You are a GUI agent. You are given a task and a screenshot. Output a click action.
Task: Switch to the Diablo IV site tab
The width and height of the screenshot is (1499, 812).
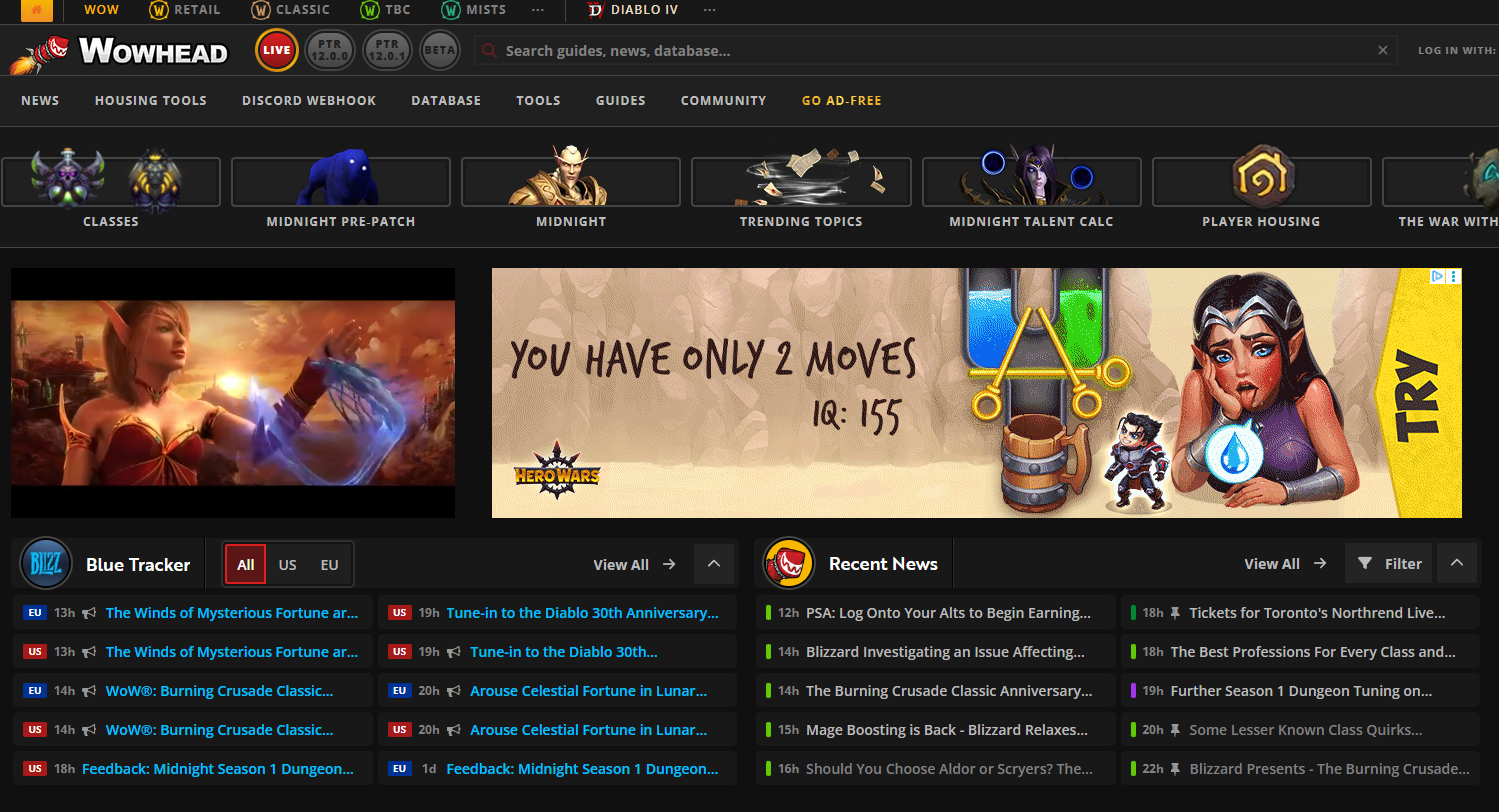point(634,10)
